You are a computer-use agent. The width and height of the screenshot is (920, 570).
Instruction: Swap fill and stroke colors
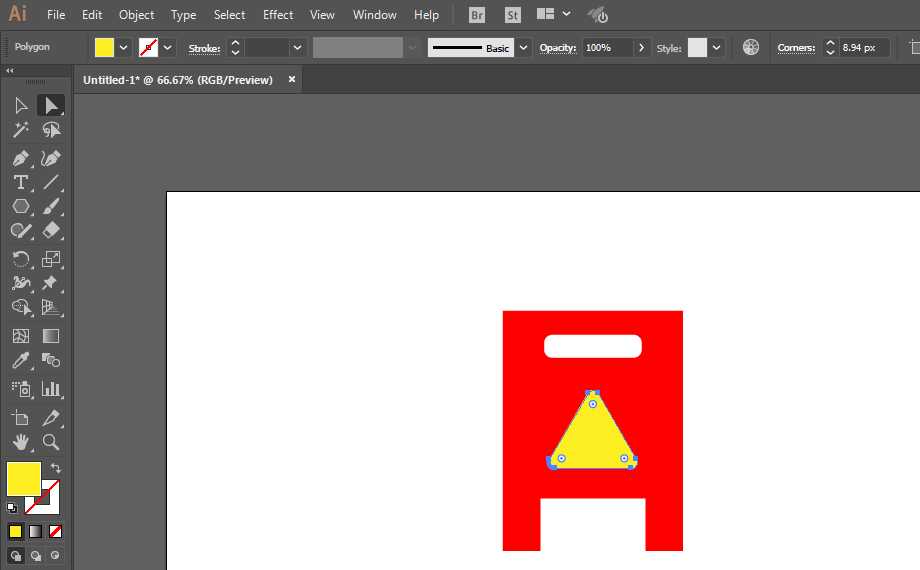(x=56, y=468)
